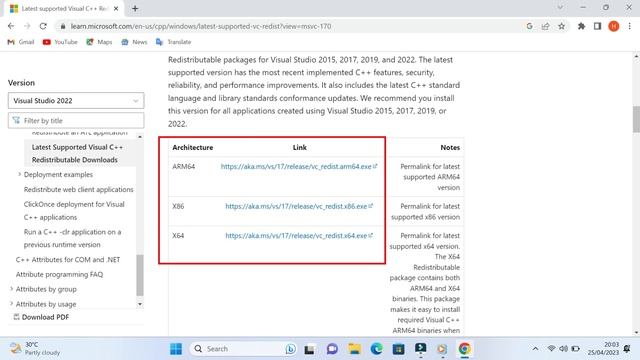This screenshot has height=360, width=640.
Task: Open Bing chat icon in the search box
Action: click(290, 349)
